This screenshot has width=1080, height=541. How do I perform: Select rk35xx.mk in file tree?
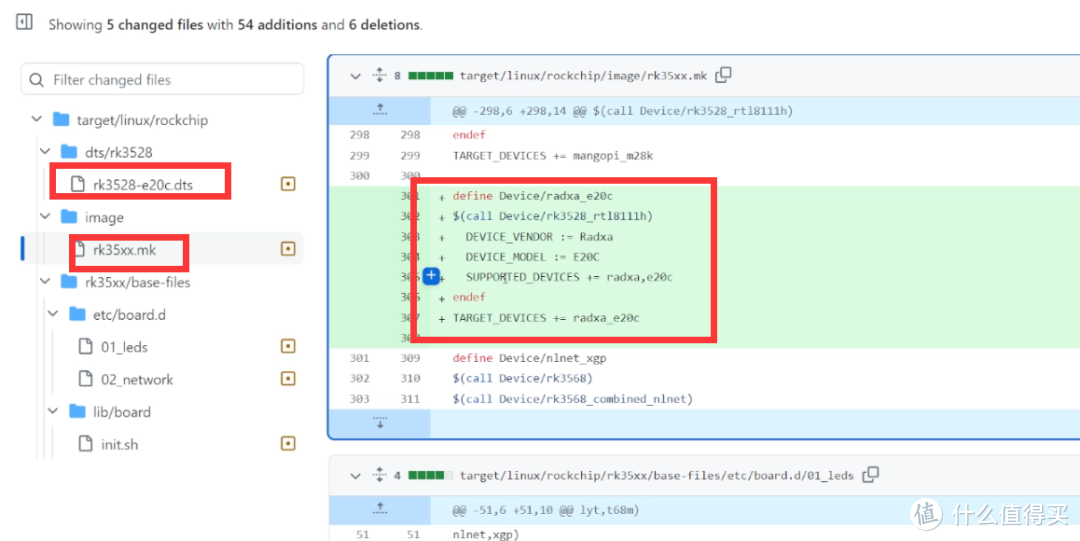tap(125, 249)
